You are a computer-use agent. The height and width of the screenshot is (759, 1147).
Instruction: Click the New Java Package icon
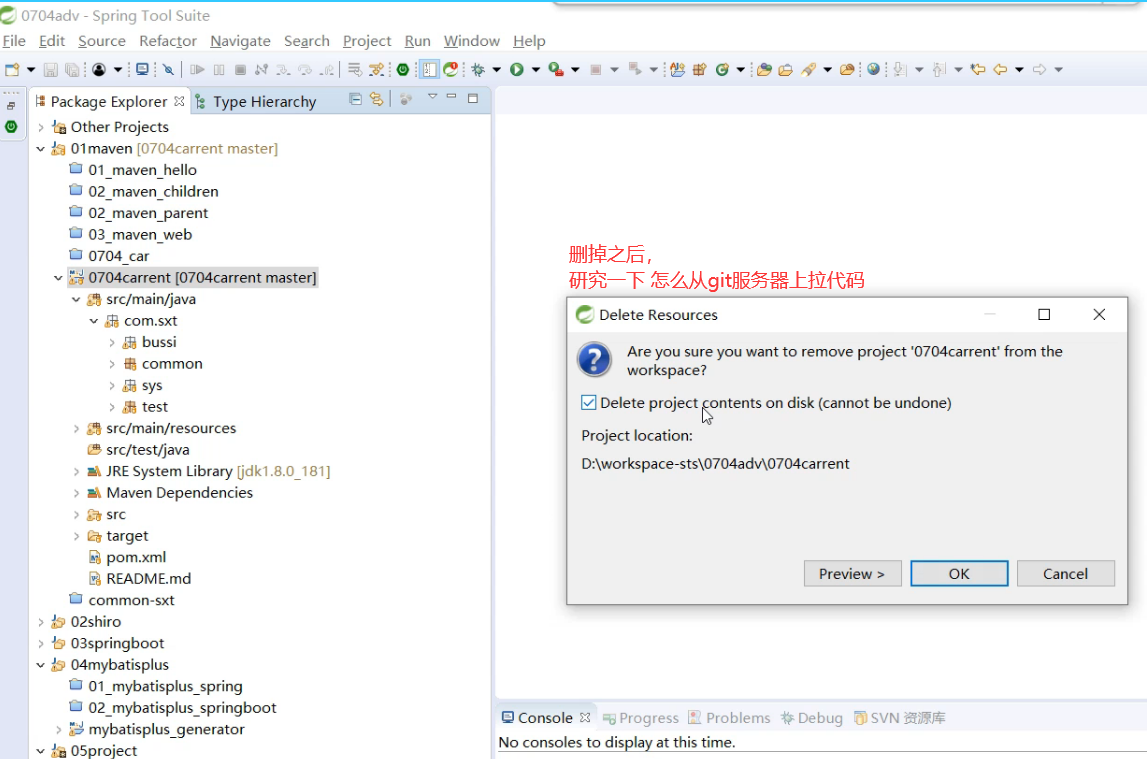699,69
